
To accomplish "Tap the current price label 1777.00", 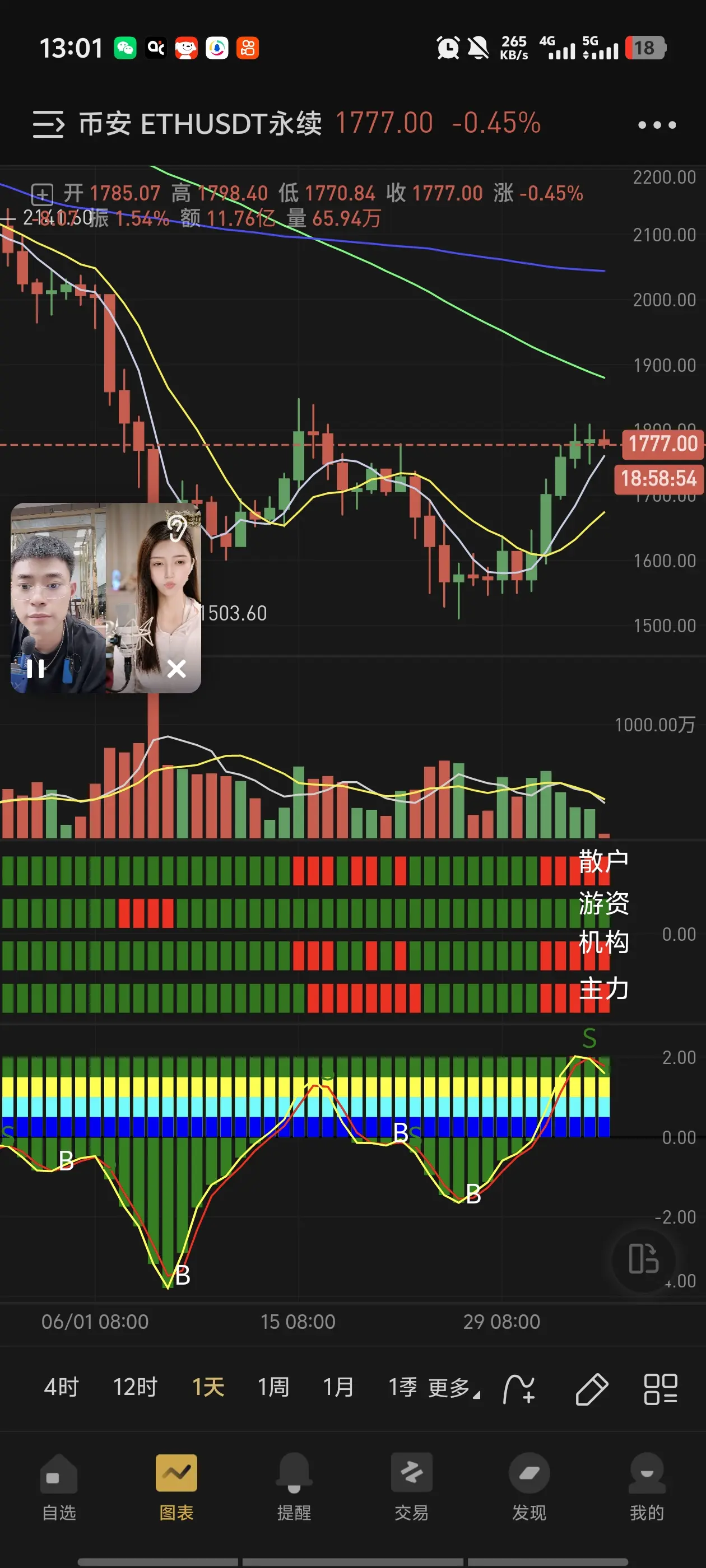I will click(x=663, y=444).
